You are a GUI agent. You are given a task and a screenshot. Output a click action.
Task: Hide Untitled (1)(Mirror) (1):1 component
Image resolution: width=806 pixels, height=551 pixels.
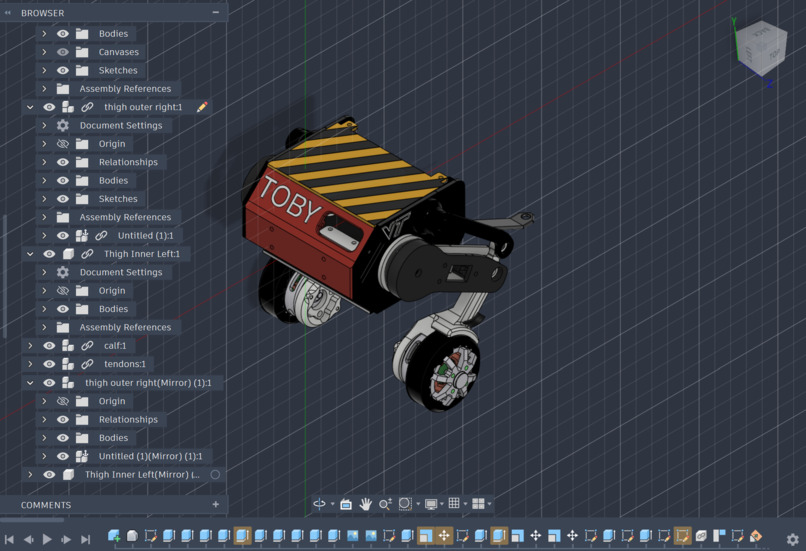(63, 456)
